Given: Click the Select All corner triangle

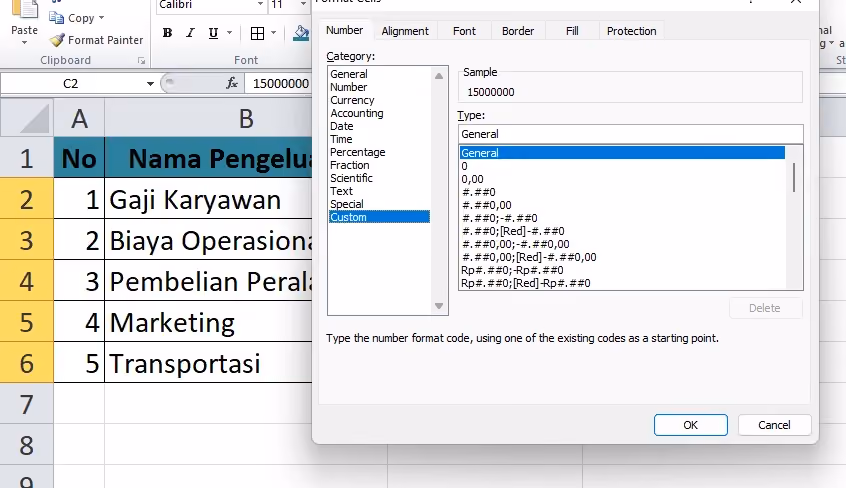Looking at the screenshot, I should pos(35,119).
